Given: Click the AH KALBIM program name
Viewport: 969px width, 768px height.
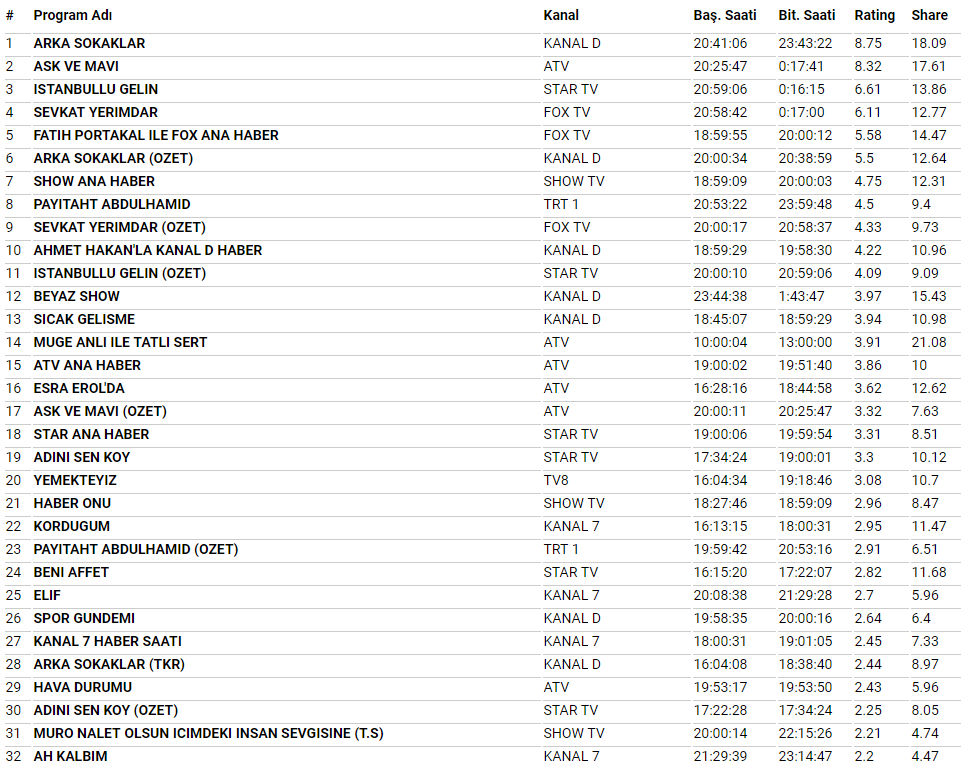Looking at the screenshot, I should [x=70, y=756].
